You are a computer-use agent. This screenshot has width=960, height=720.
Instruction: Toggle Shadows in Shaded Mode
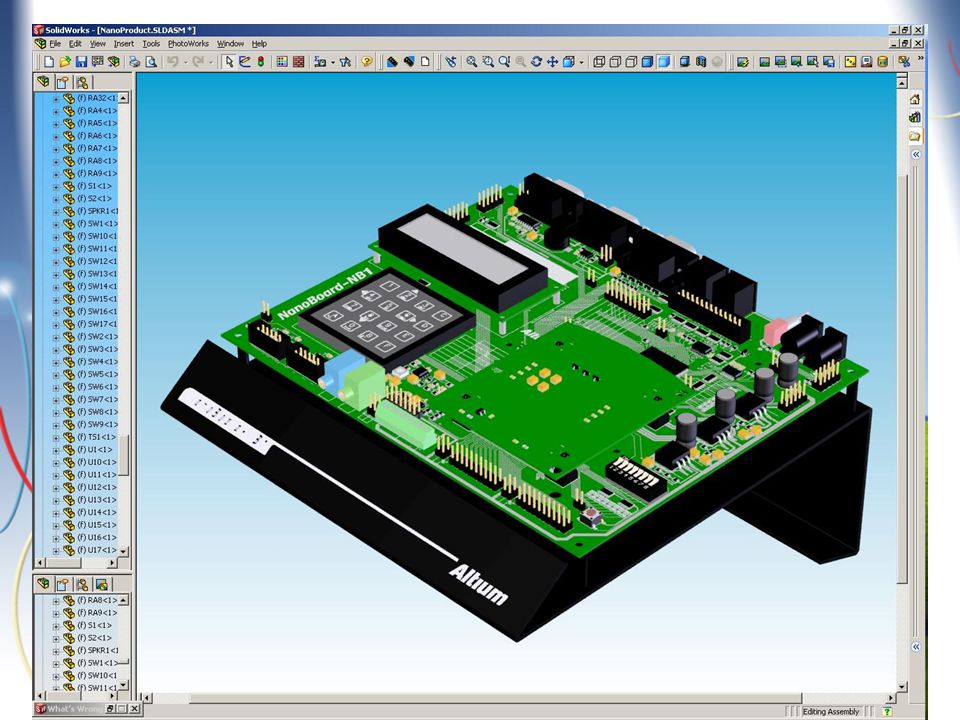click(684, 62)
